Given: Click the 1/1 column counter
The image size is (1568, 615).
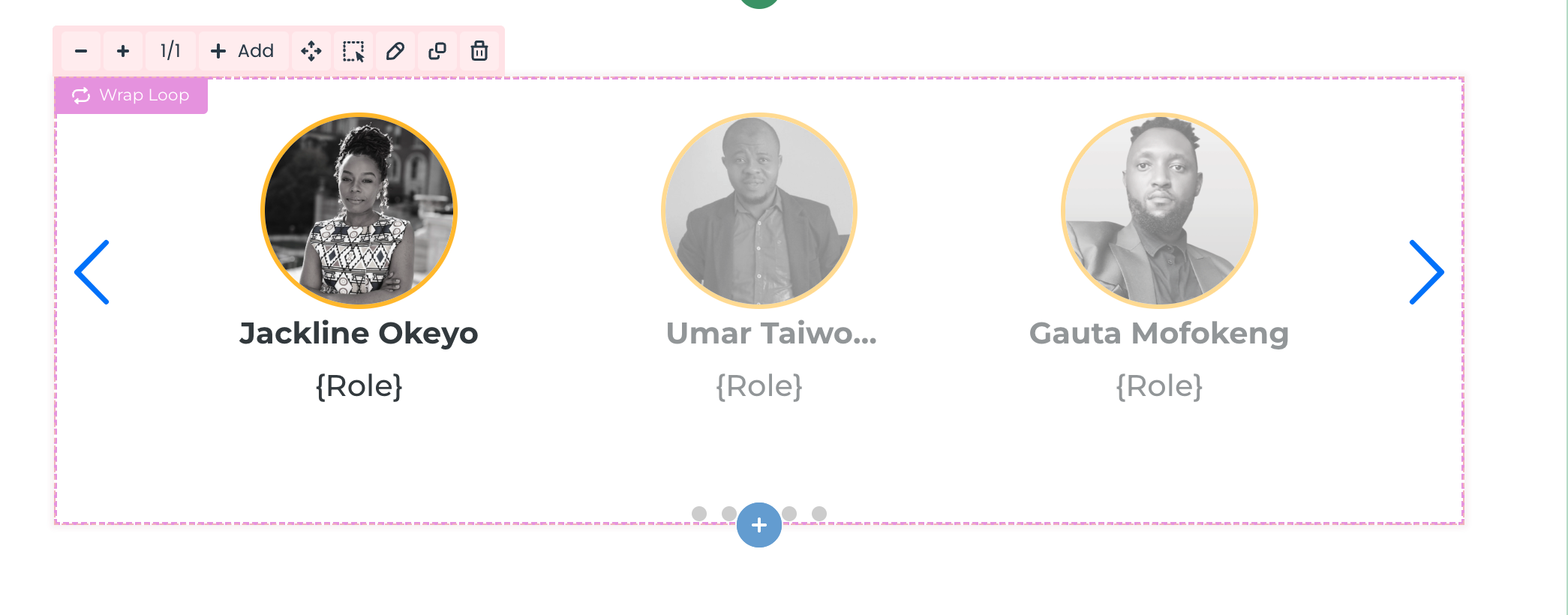Looking at the screenshot, I should 170,51.
